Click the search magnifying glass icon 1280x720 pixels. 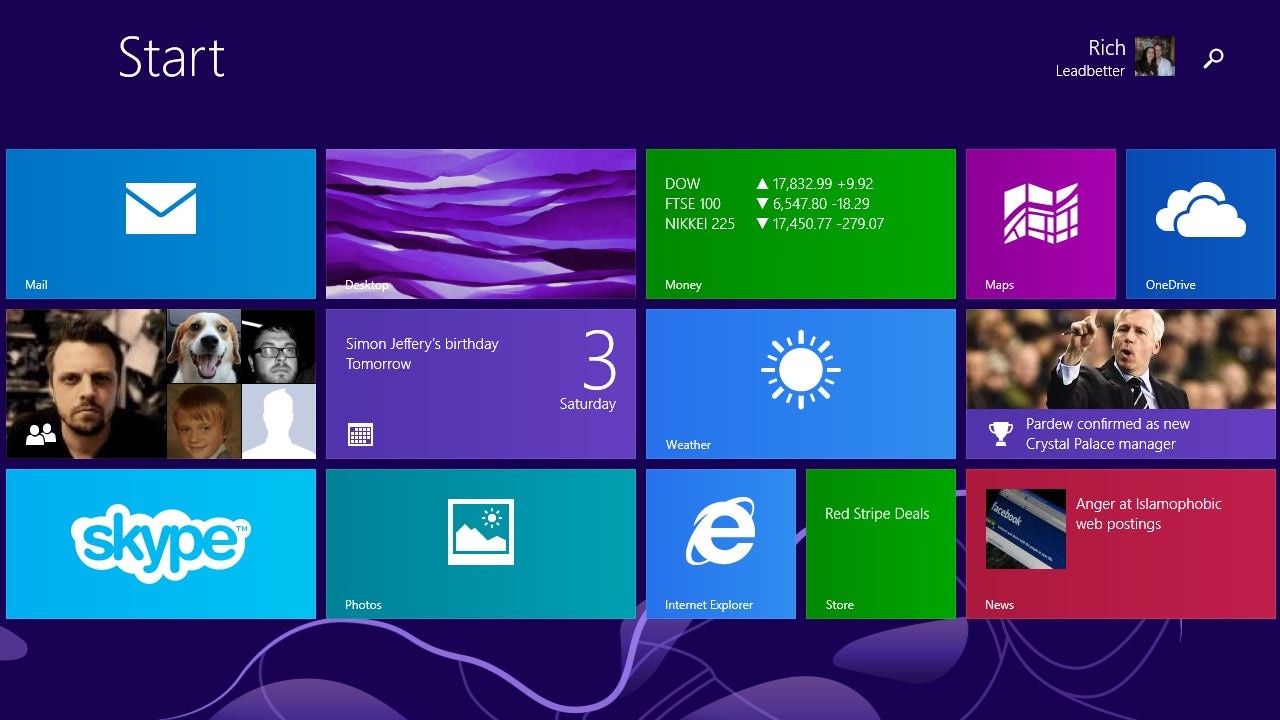pos(1213,58)
